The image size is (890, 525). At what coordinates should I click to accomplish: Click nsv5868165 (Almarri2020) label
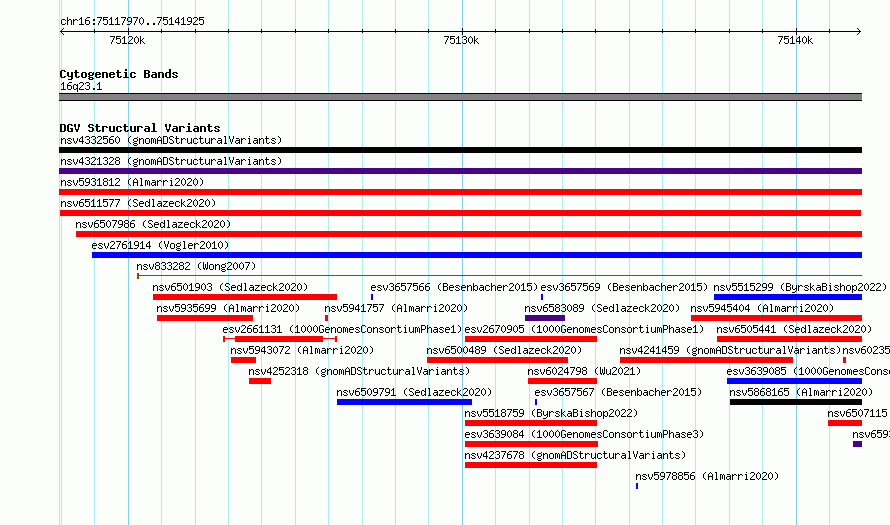tap(801, 392)
